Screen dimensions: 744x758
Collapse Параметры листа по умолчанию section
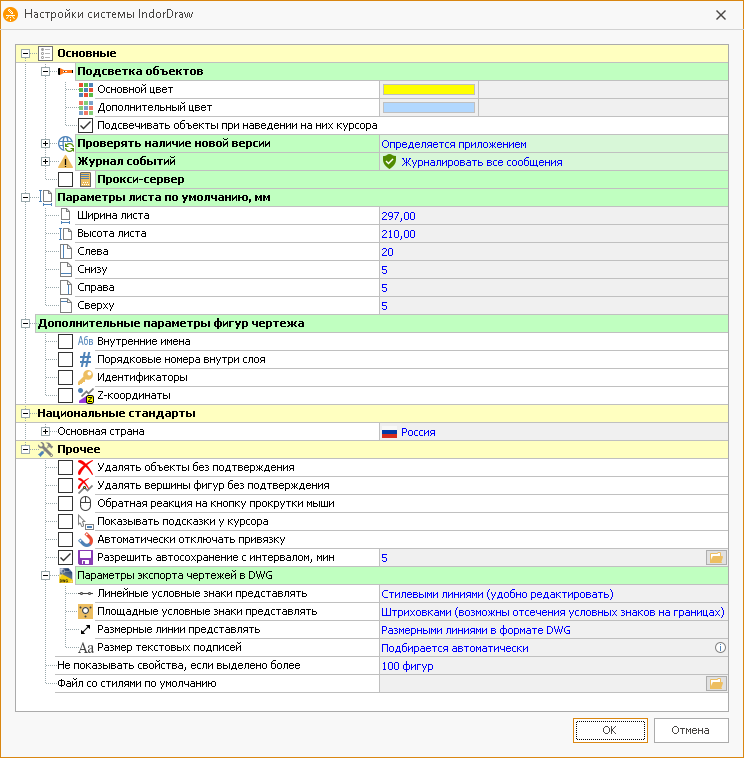[x=25, y=197]
